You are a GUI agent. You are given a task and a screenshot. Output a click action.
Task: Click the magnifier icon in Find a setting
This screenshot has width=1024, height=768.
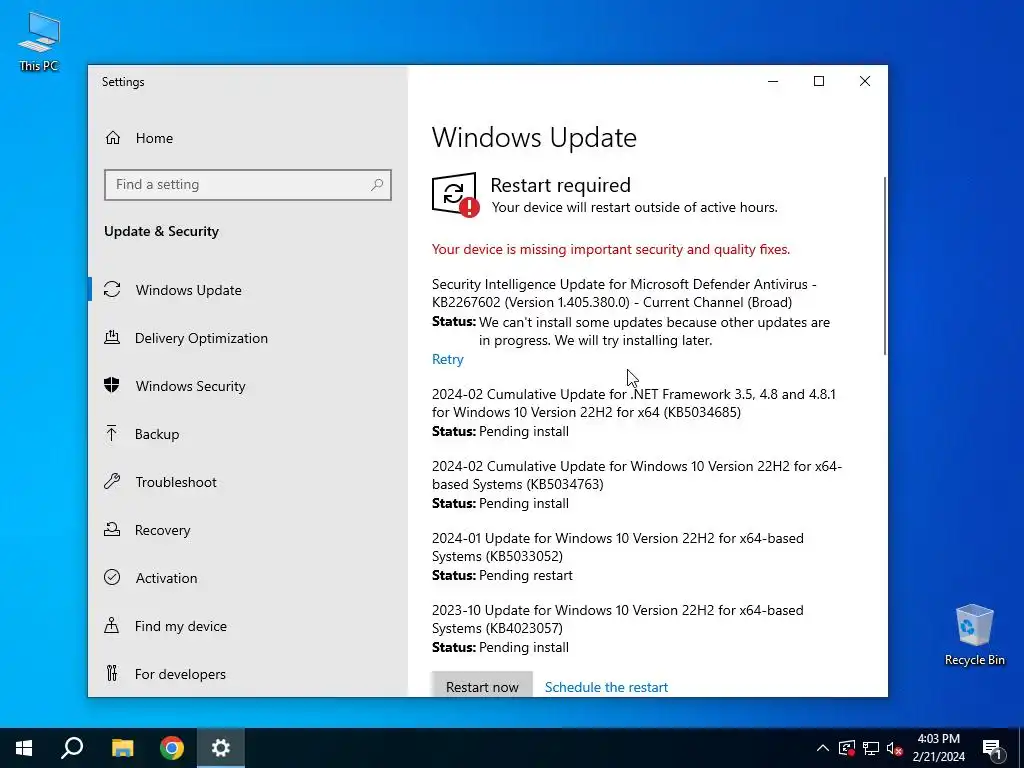pos(377,185)
